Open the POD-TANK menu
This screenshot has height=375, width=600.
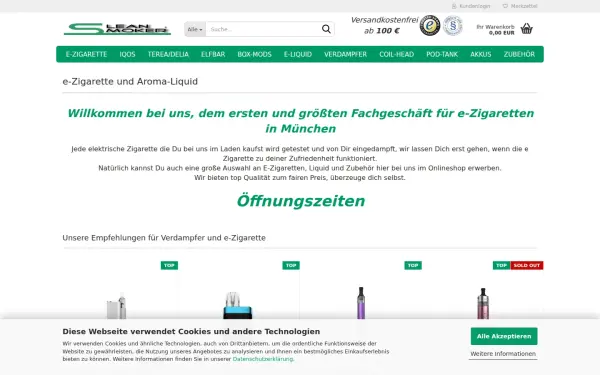[442, 54]
